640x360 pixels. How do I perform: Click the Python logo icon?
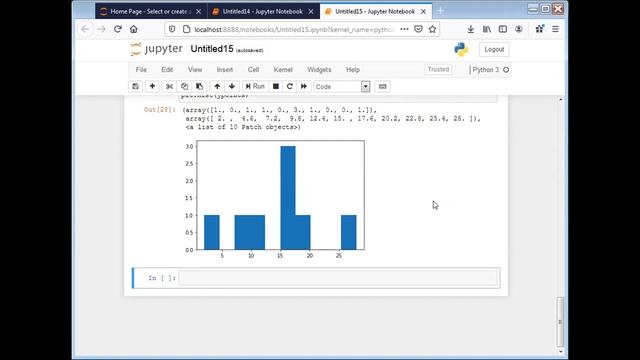coord(461,49)
